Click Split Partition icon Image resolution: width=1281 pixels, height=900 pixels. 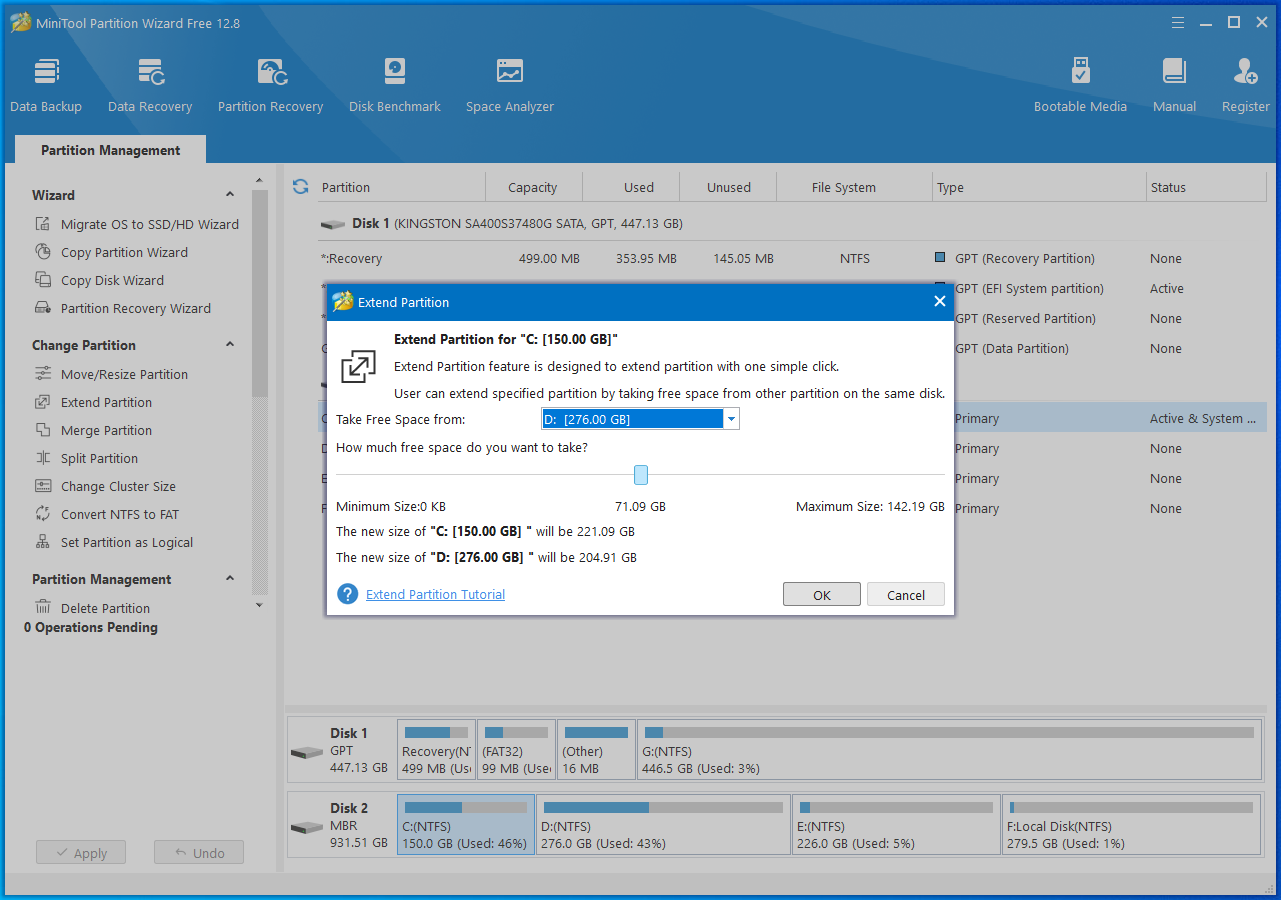coord(43,458)
